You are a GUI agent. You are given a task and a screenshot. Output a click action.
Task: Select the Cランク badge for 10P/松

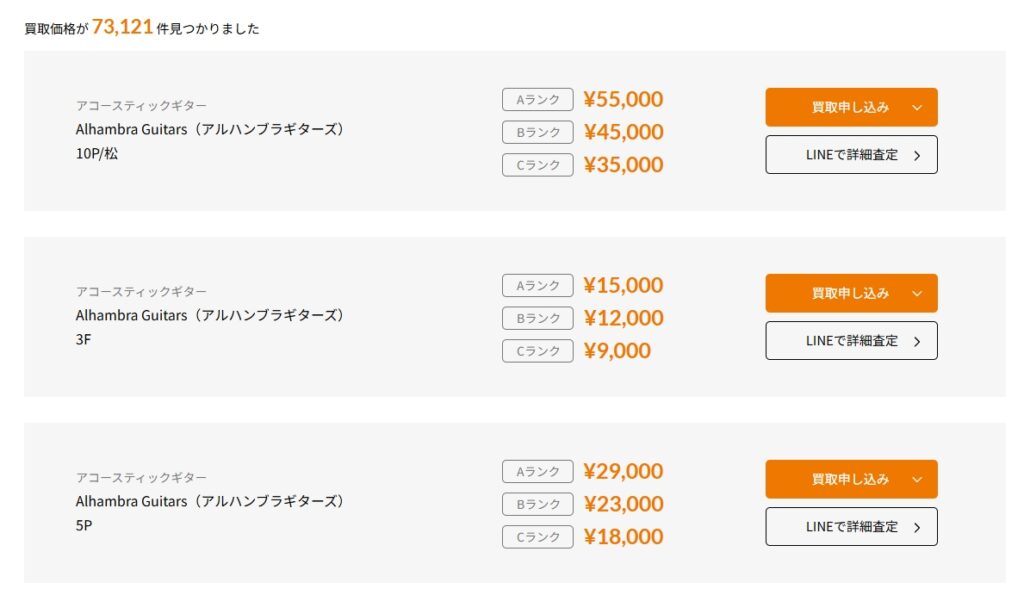(537, 165)
